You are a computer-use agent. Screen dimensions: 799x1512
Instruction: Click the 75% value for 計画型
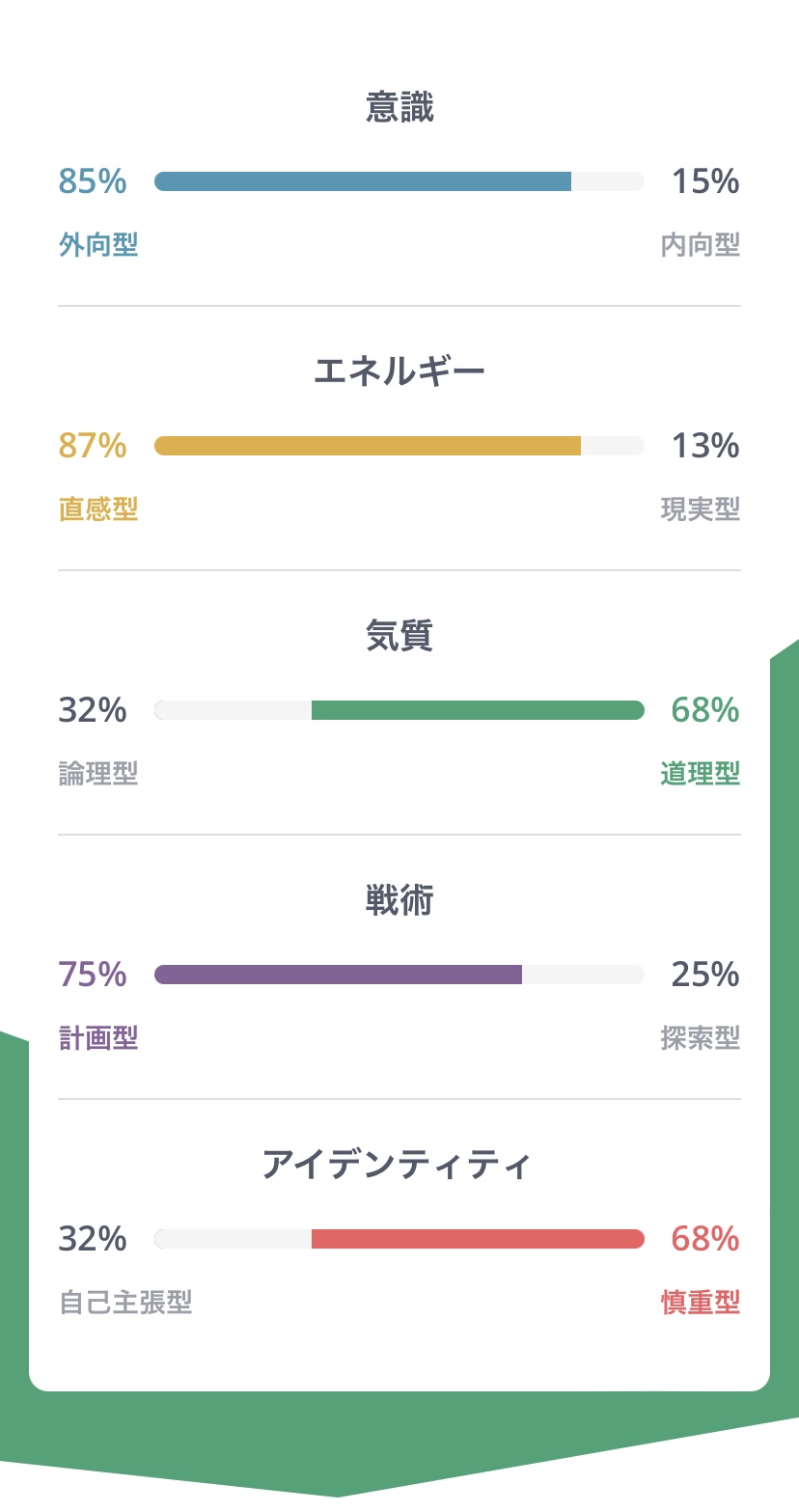93,975
